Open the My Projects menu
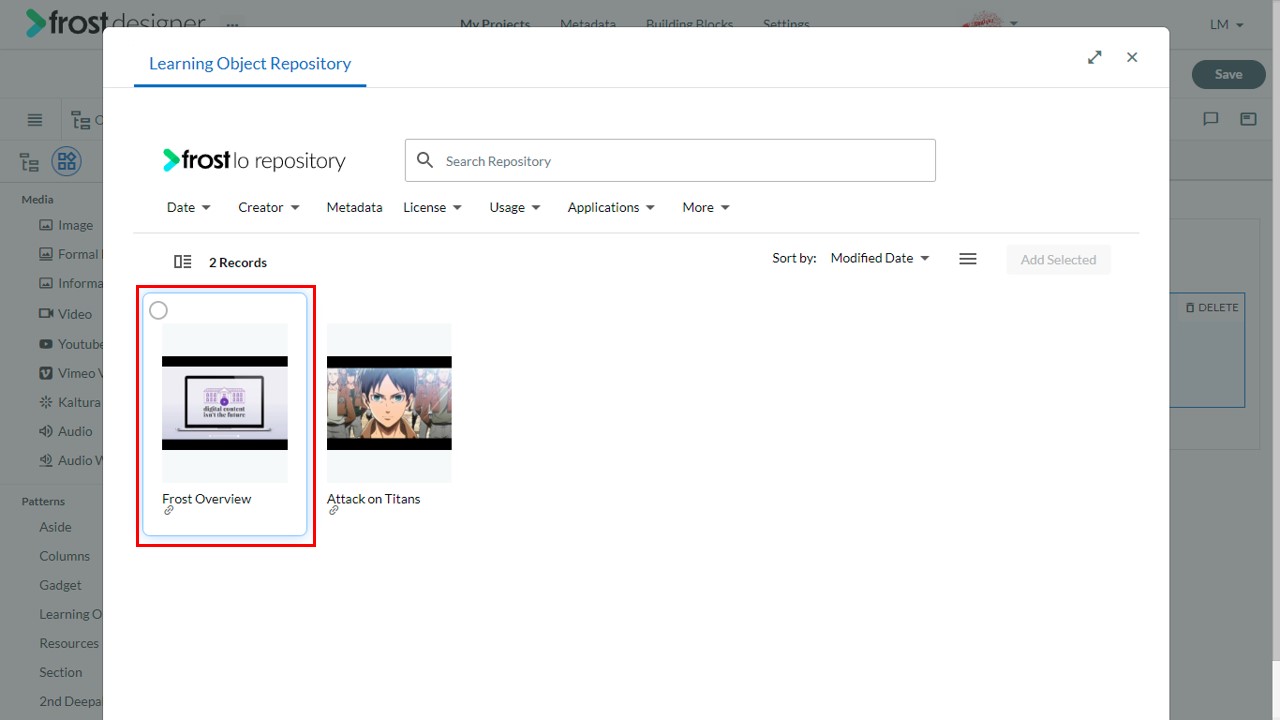 (495, 24)
